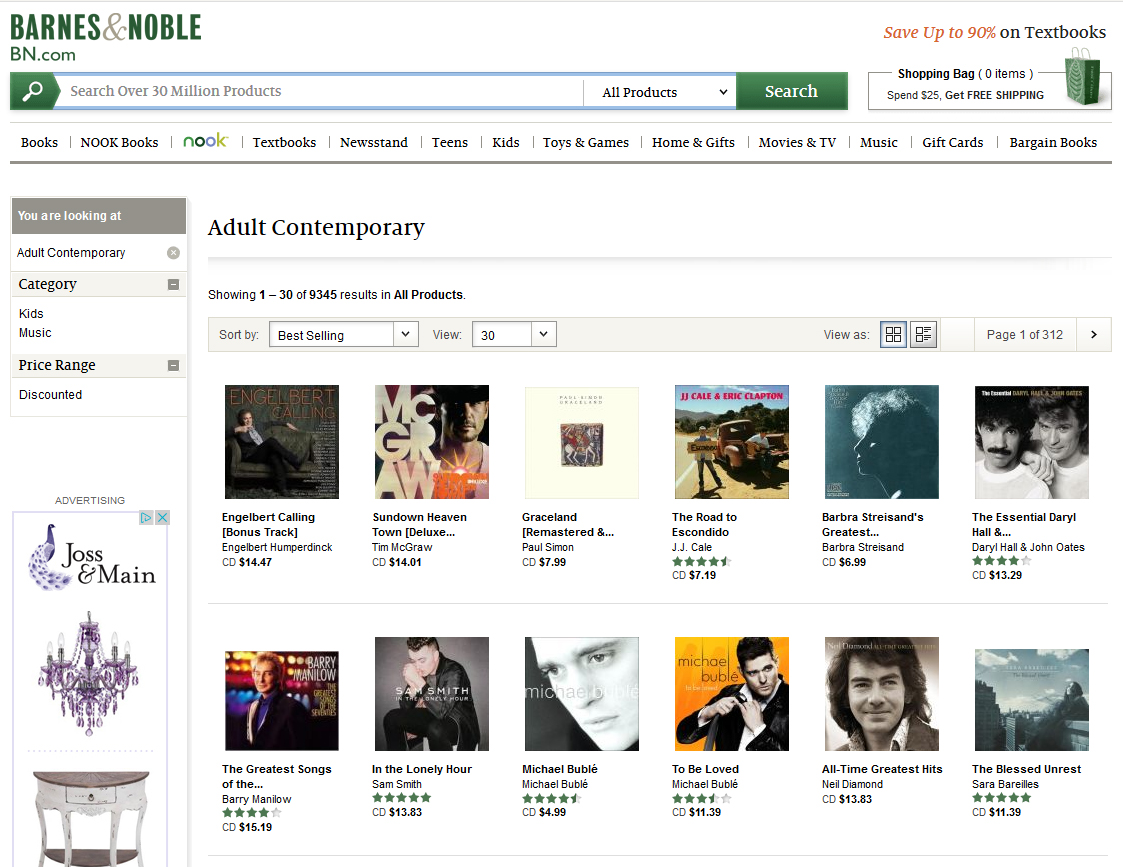This screenshot has height=867, width=1123.
Task: Remove the Adult Contemporary filter with the X
Action: (x=174, y=252)
